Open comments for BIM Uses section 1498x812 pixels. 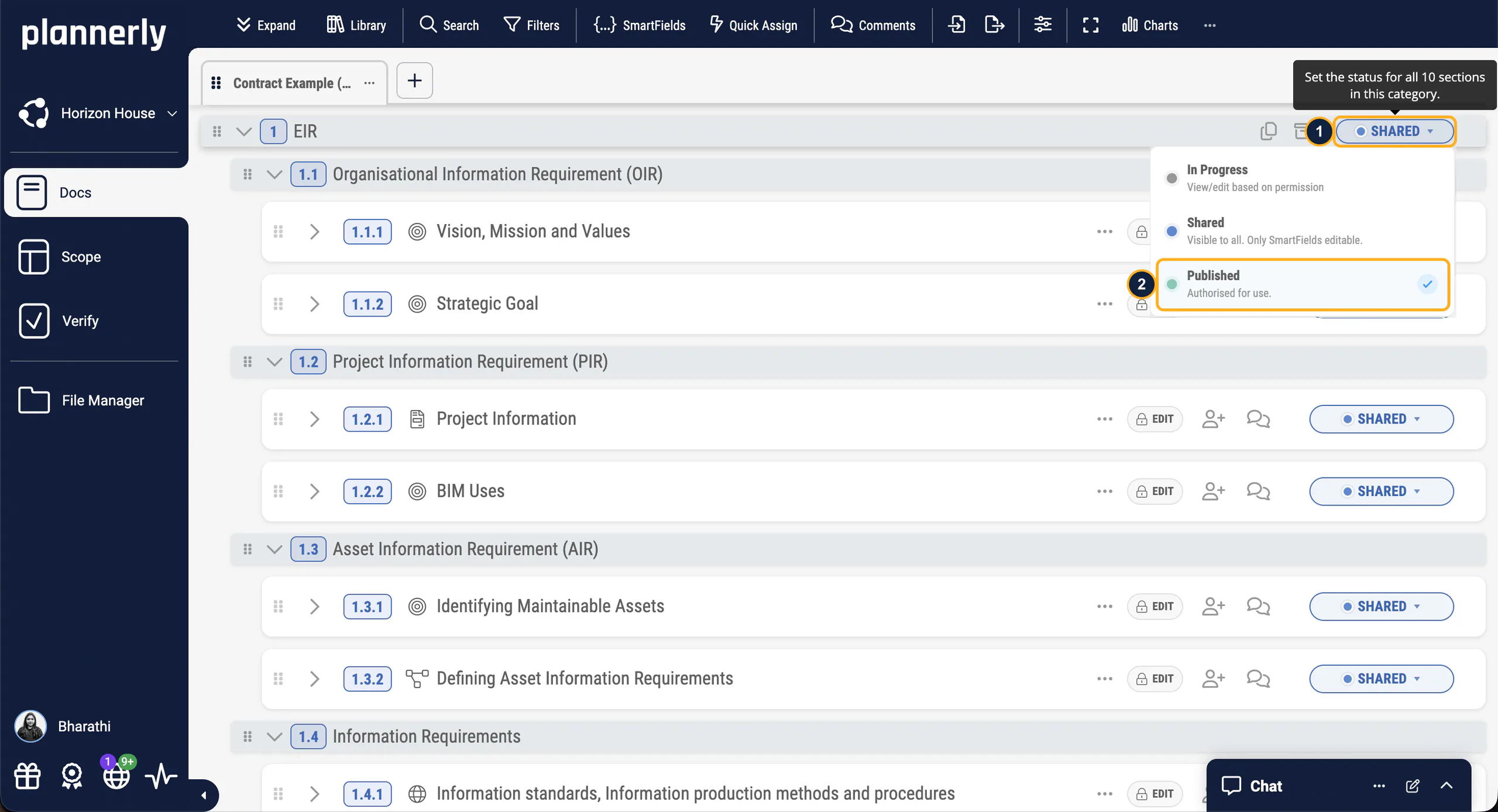click(1258, 491)
